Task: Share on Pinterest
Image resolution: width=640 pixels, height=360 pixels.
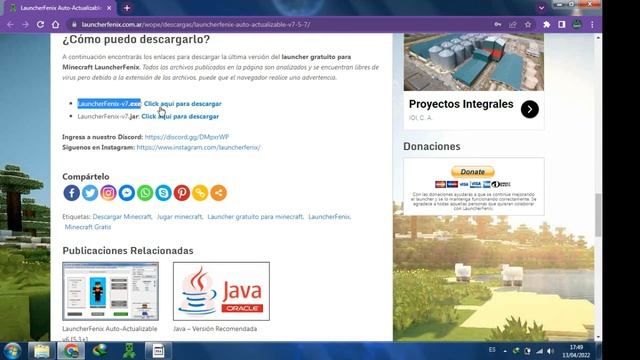Action: click(x=182, y=193)
